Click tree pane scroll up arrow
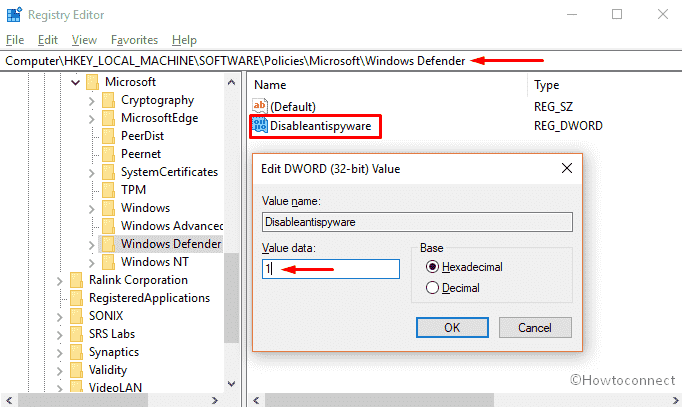Screen dimensions: 682x407 pos(231,82)
